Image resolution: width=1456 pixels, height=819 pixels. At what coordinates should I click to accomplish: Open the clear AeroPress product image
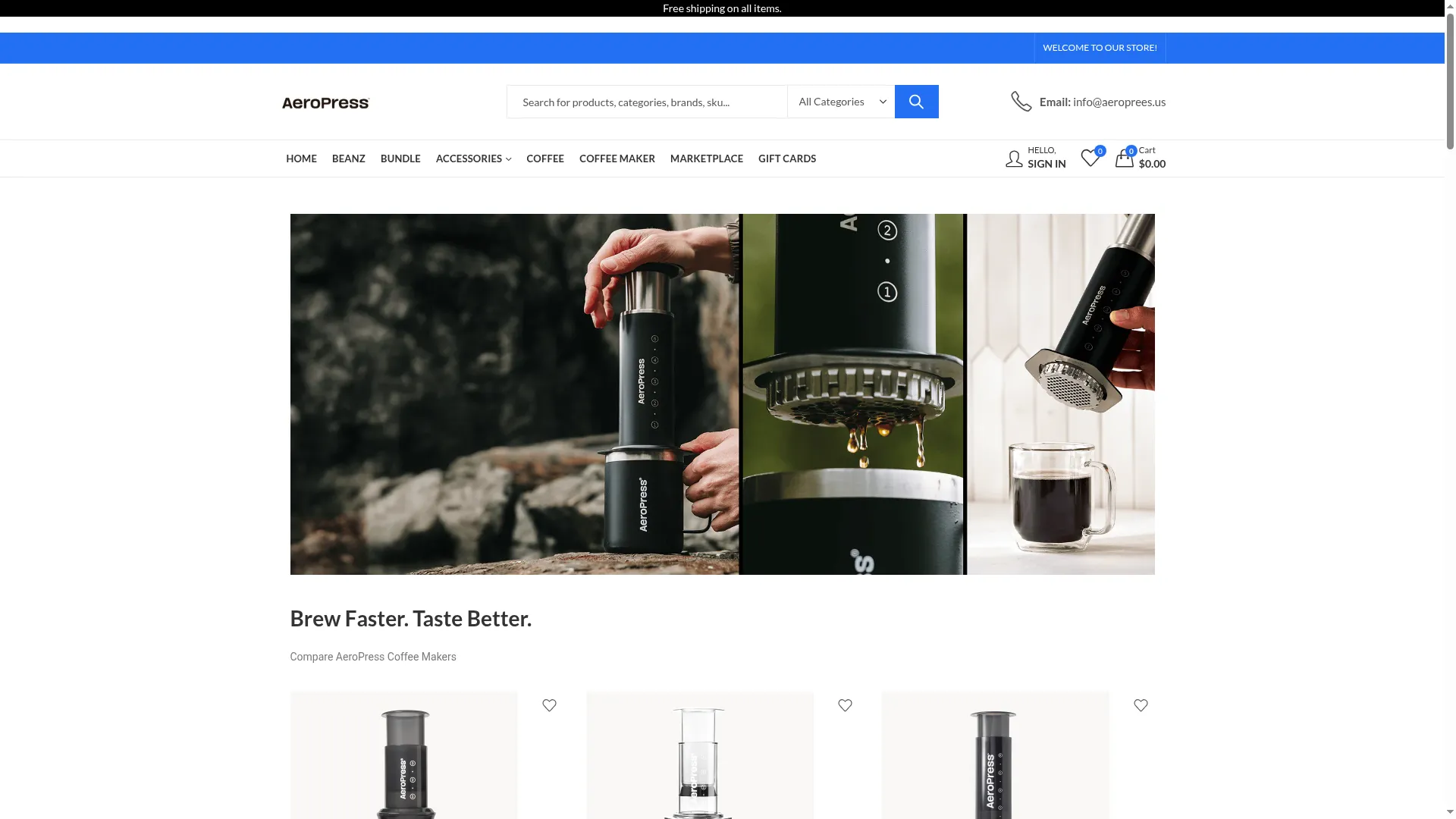[x=700, y=755]
